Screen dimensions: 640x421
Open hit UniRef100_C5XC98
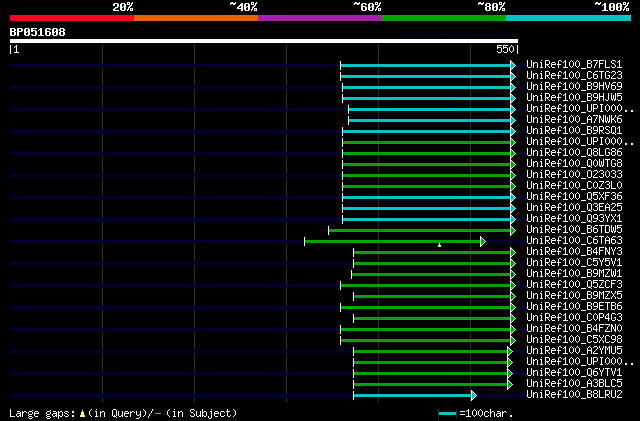pyautogui.click(x=574, y=340)
